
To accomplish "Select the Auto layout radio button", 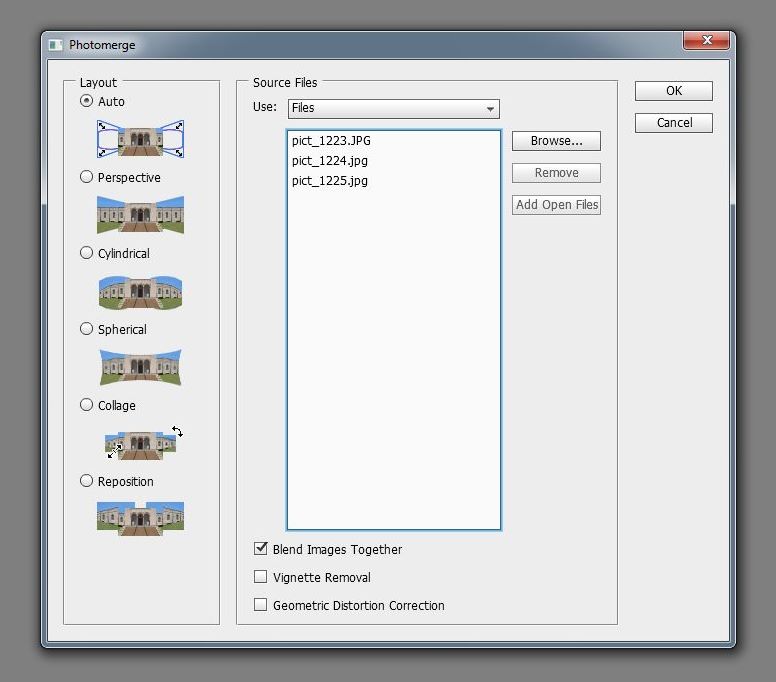I will click(x=87, y=101).
